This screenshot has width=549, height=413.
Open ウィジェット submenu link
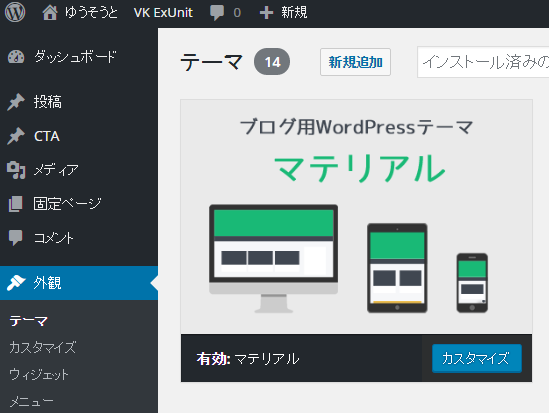click(39, 374)
